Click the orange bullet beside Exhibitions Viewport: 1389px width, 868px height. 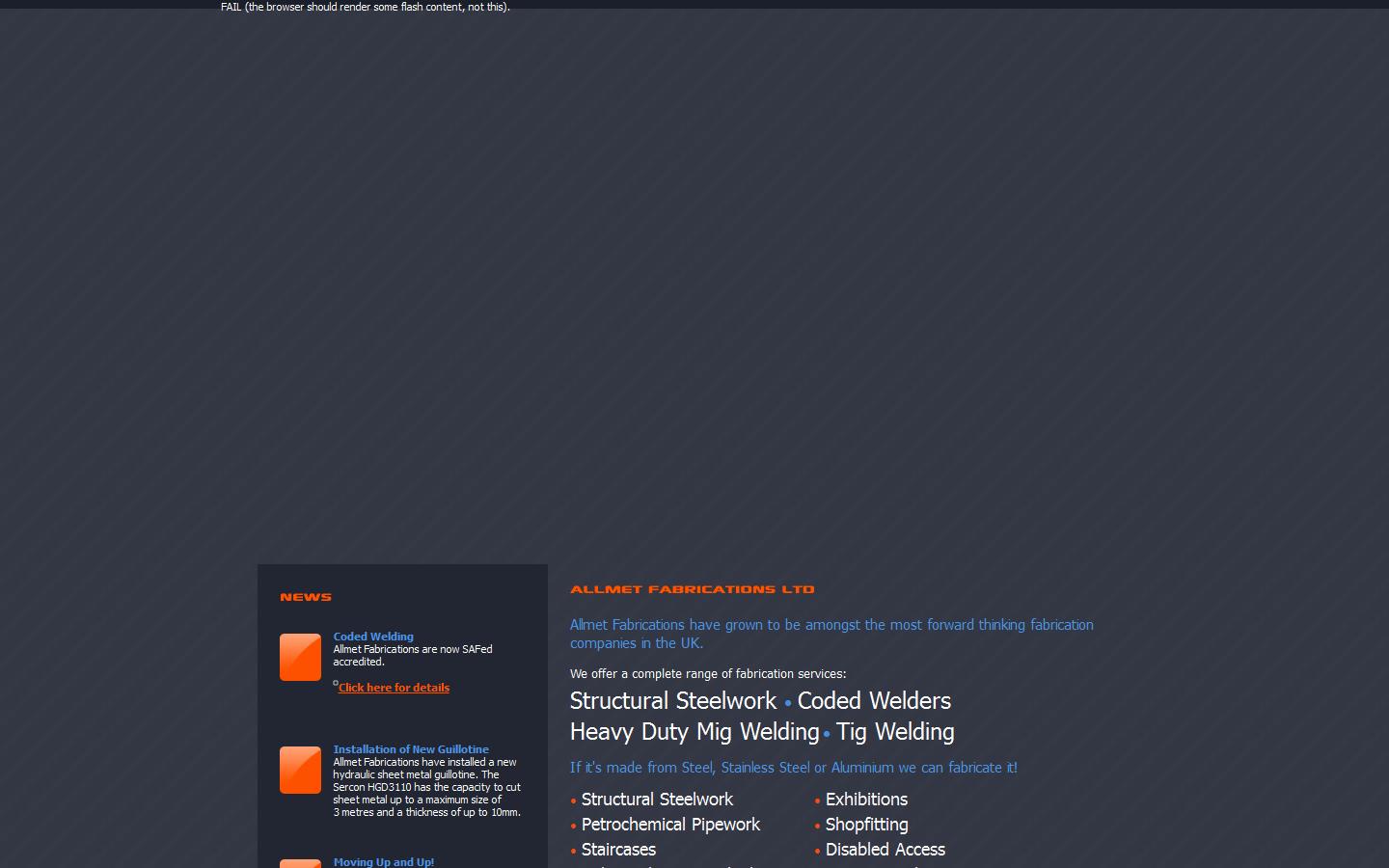pyautogui.click(x=816, y=800)
